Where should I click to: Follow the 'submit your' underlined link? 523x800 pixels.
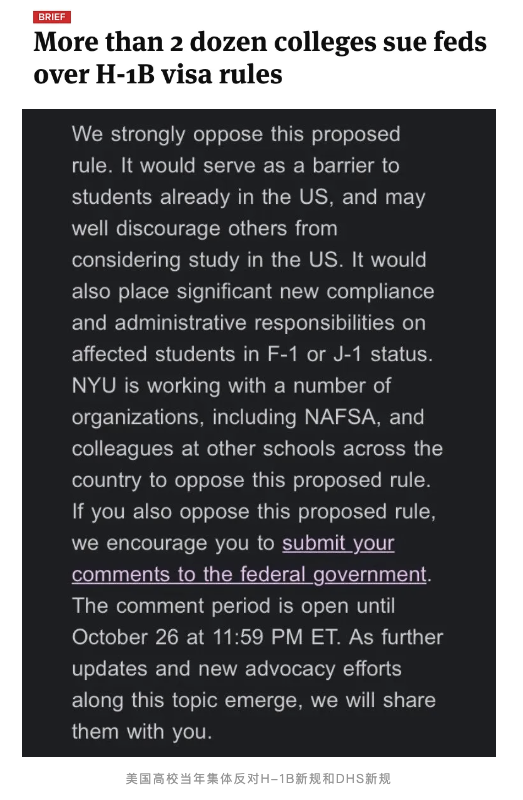point(338,543)
